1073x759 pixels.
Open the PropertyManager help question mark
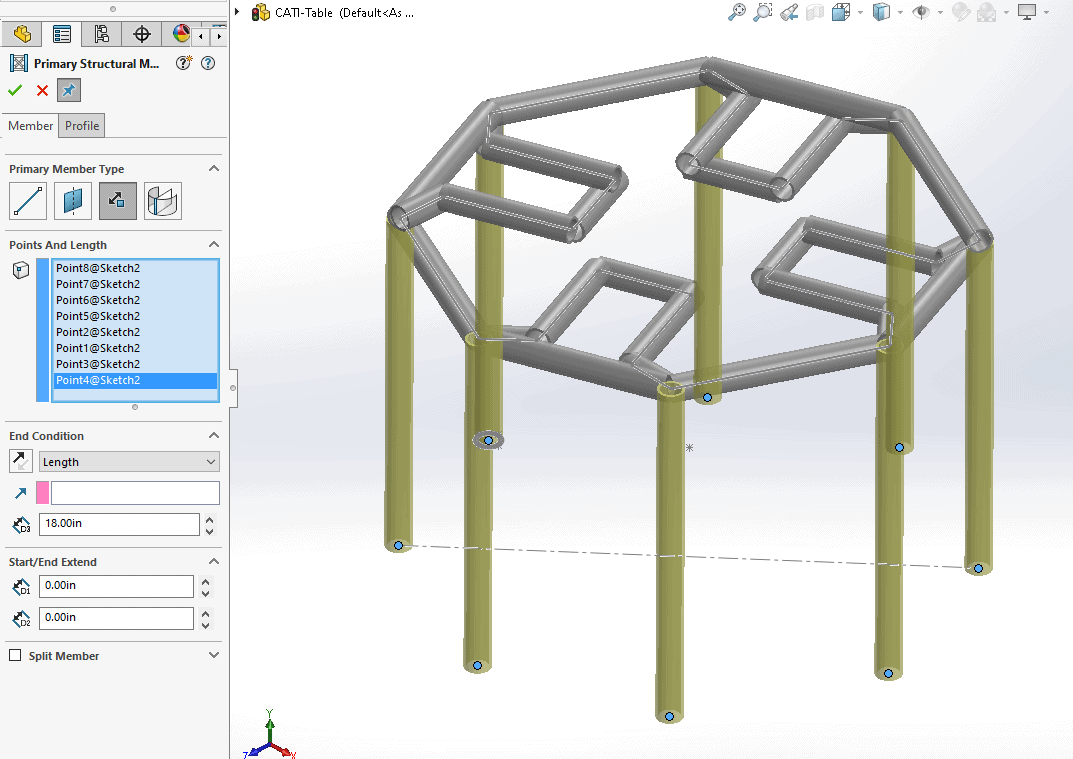[x=208, y=63]
